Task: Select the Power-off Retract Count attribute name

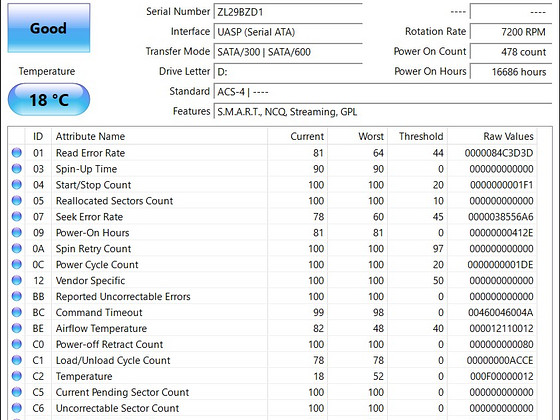Action: pyautogui.click(x=109, y=344)
